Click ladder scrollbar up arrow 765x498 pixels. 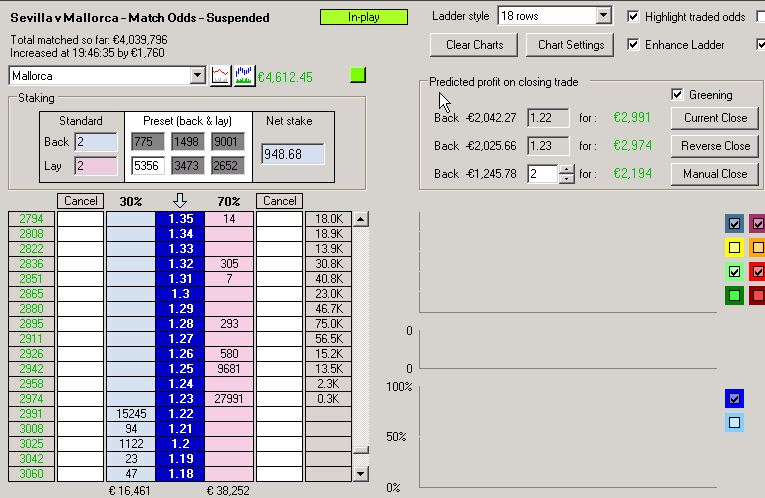pos(361,218)
